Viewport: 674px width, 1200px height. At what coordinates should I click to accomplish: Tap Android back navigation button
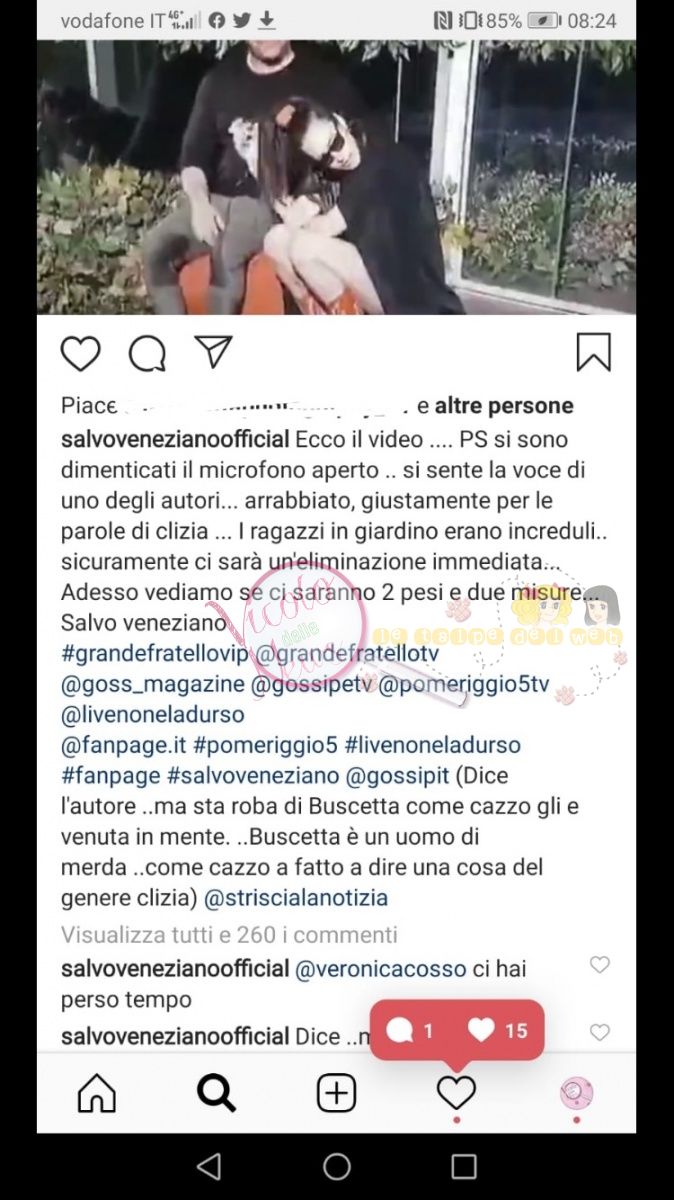[209, 1166]
